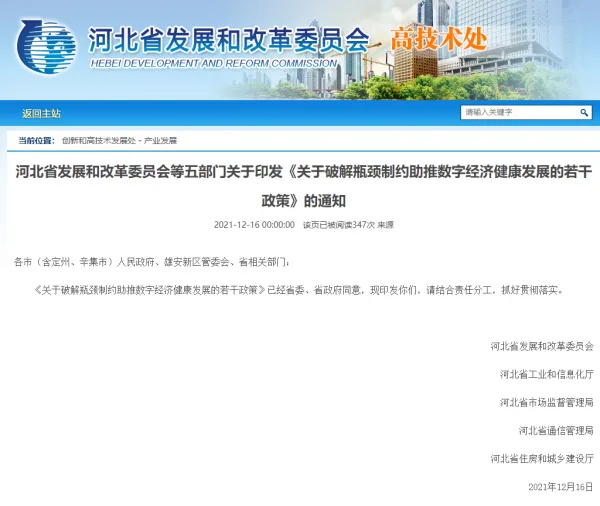The image size is (600, 506).
Task: Click the magnifier search icon
Action: 584,113
